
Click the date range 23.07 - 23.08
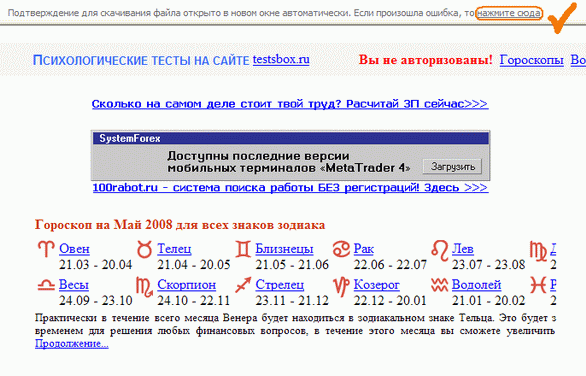click(x=488, y=265)
